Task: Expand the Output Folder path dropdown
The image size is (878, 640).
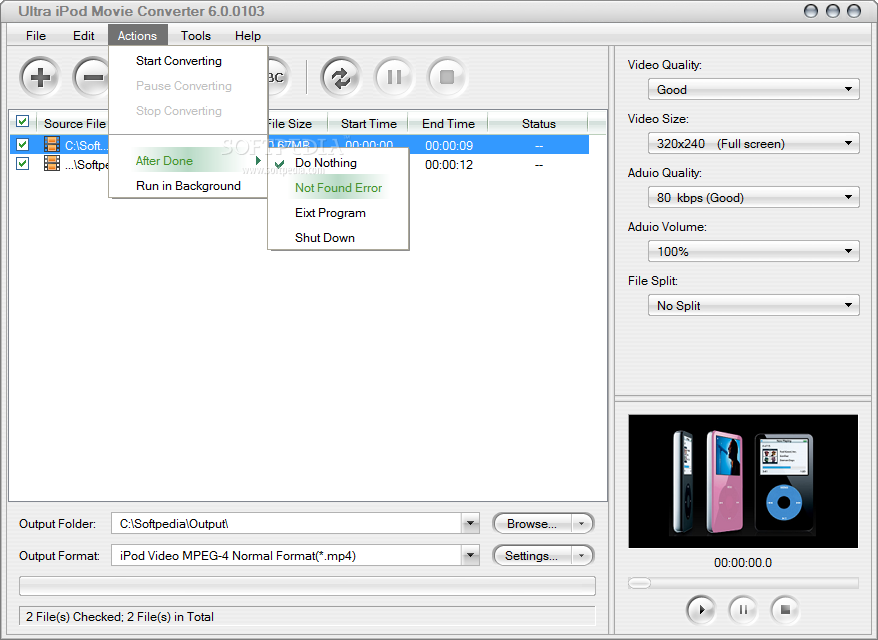Action: point(470,524)
